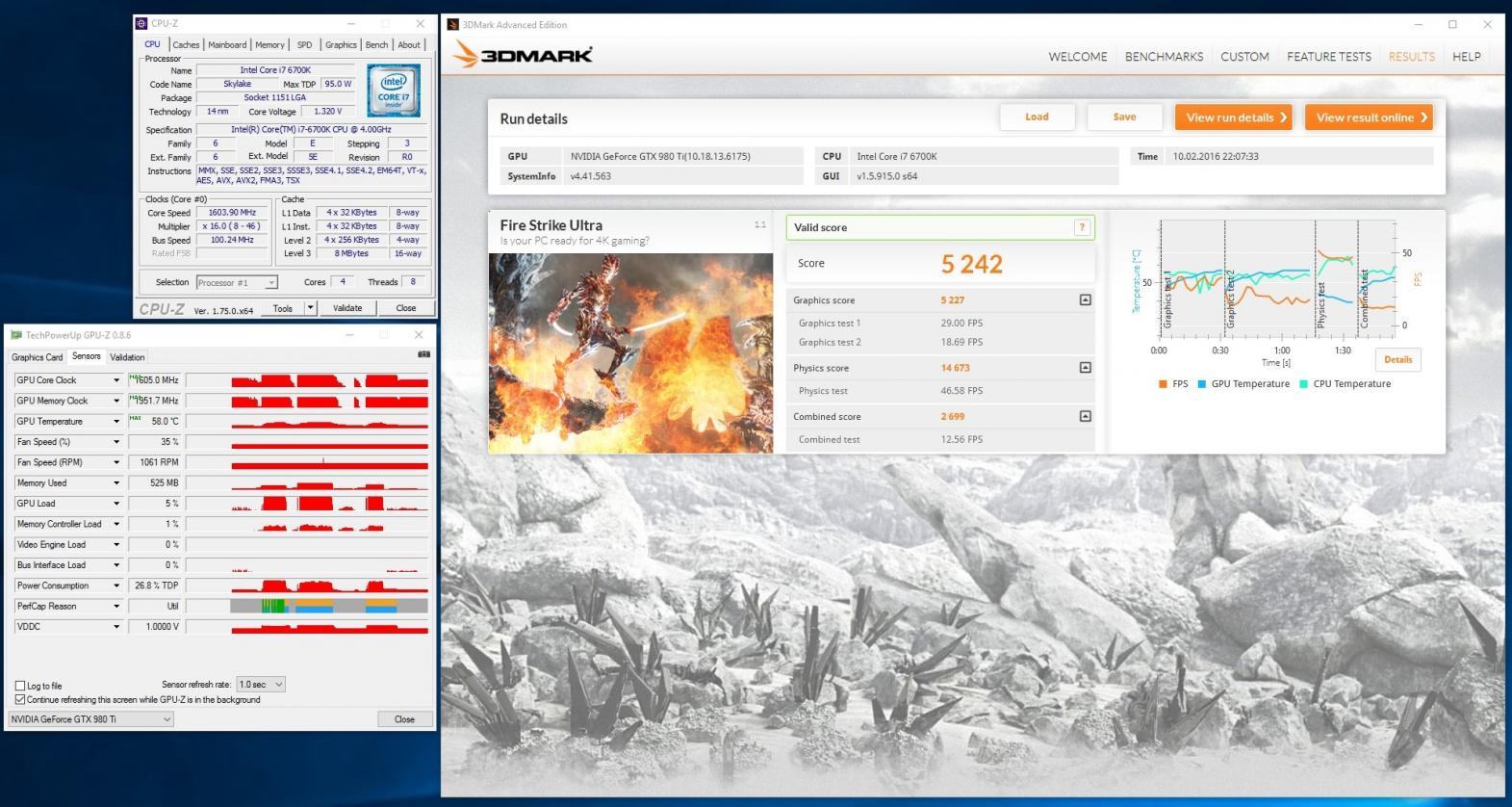
Task: Switch to the SPD tab in CPU-Z
Action: (304, 44)
